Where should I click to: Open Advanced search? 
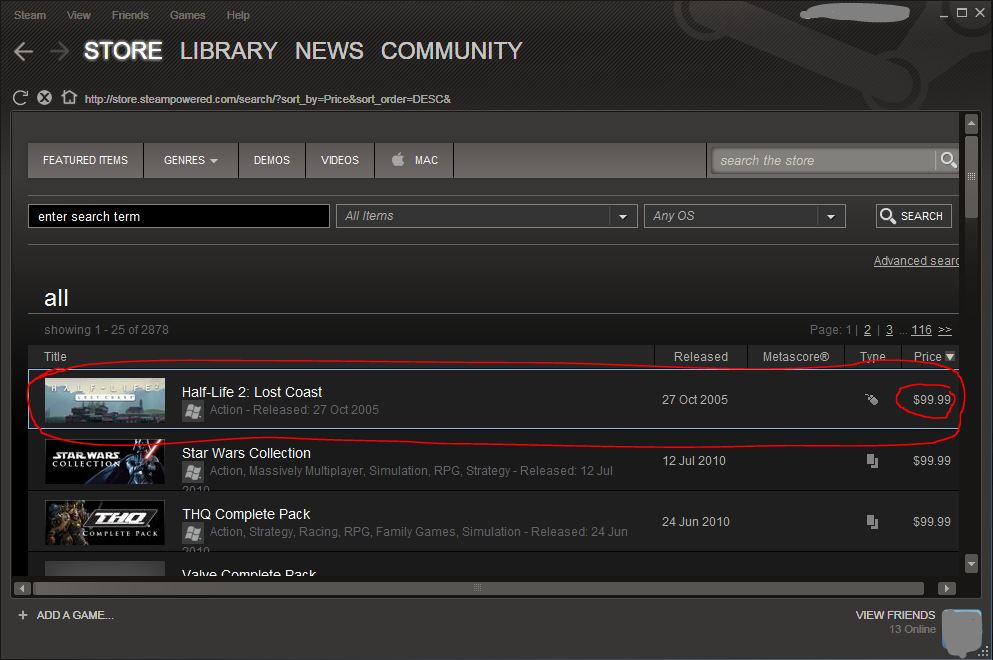click(x=916, y=260)
